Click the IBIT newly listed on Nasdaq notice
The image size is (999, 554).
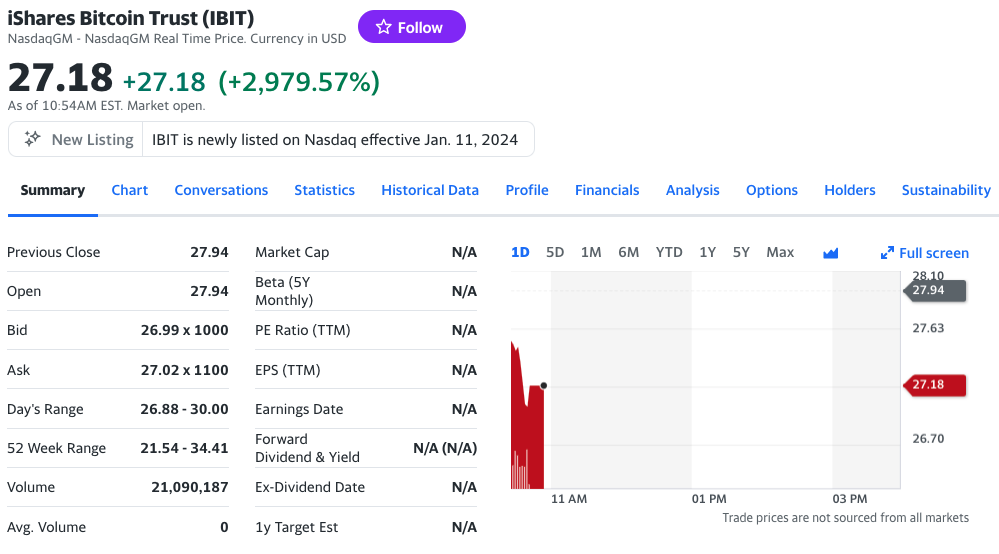click(334, 139)
